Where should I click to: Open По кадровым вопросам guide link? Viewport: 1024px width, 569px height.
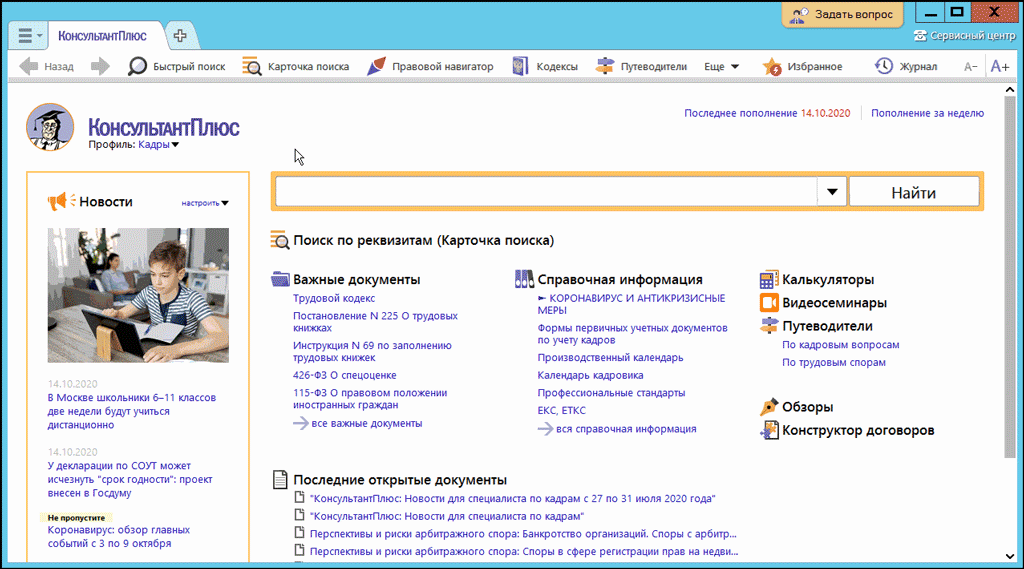point(840,345)
